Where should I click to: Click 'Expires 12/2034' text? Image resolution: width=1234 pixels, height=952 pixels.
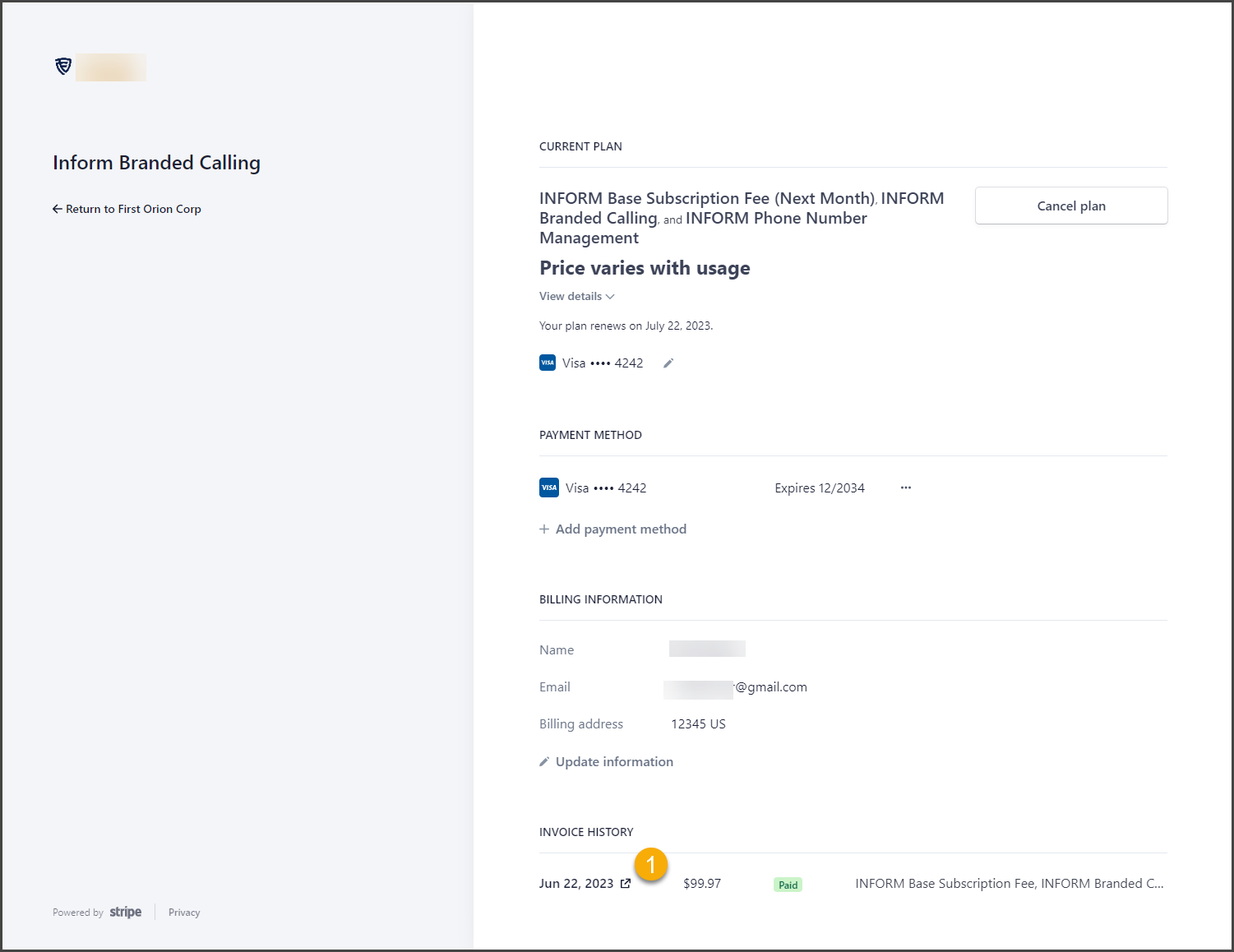point(820,488)
